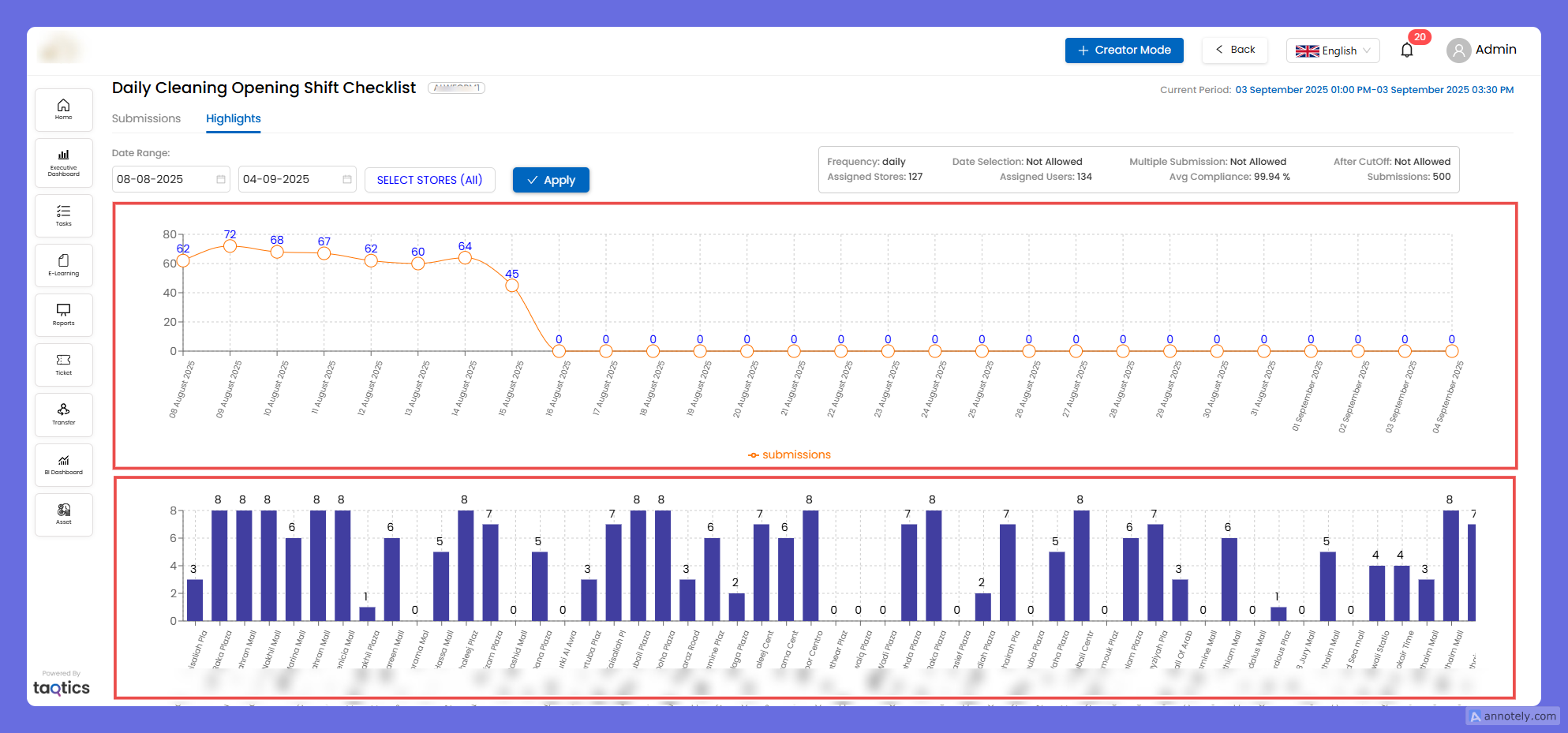Open the Home sidebar icon
The image size is (1568, 733).
click(x=63, y=110)
